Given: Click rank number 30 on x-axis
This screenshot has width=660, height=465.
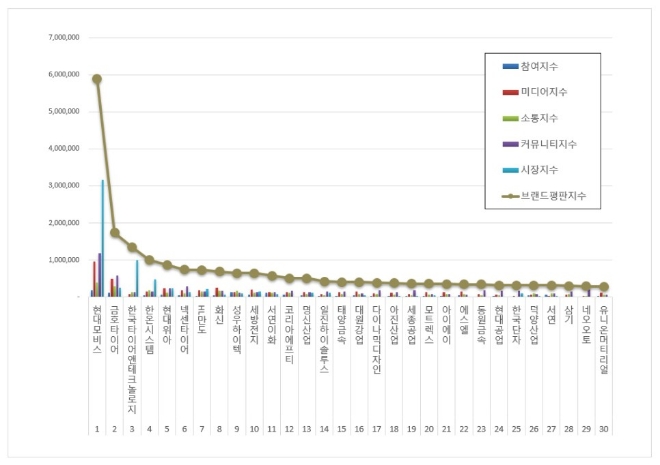Looking at the screenshot, I should point(604,427).
